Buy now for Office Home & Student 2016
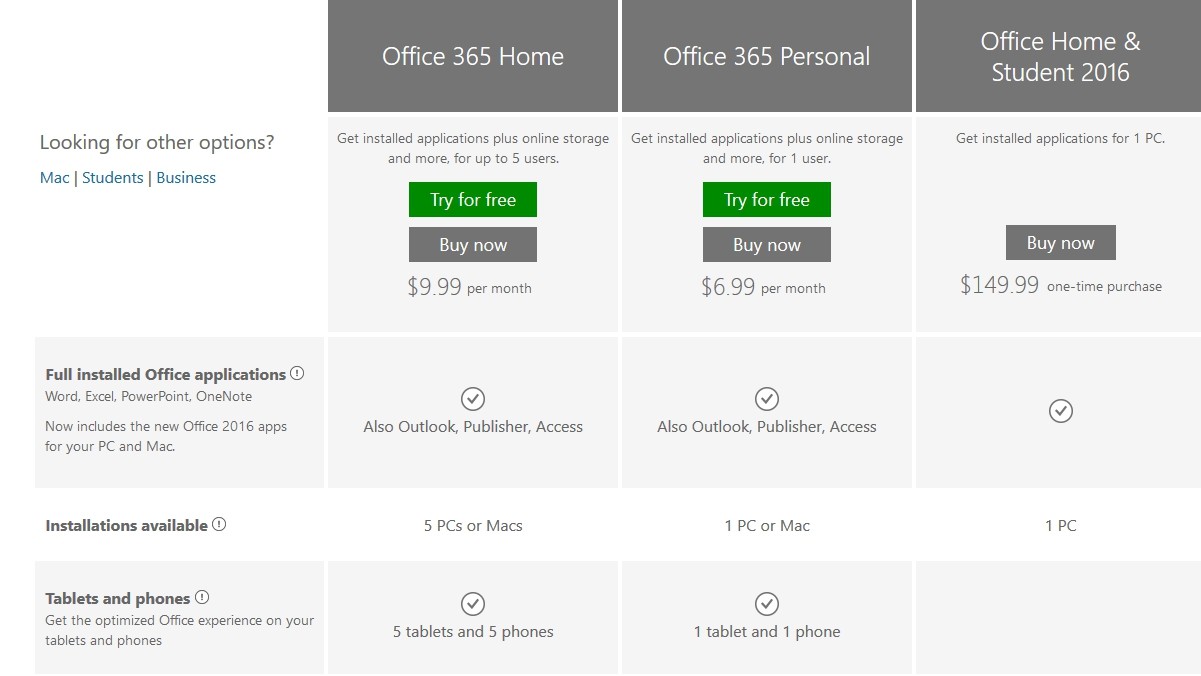This screenshot has height=676, width=1201. [1061, 243]
